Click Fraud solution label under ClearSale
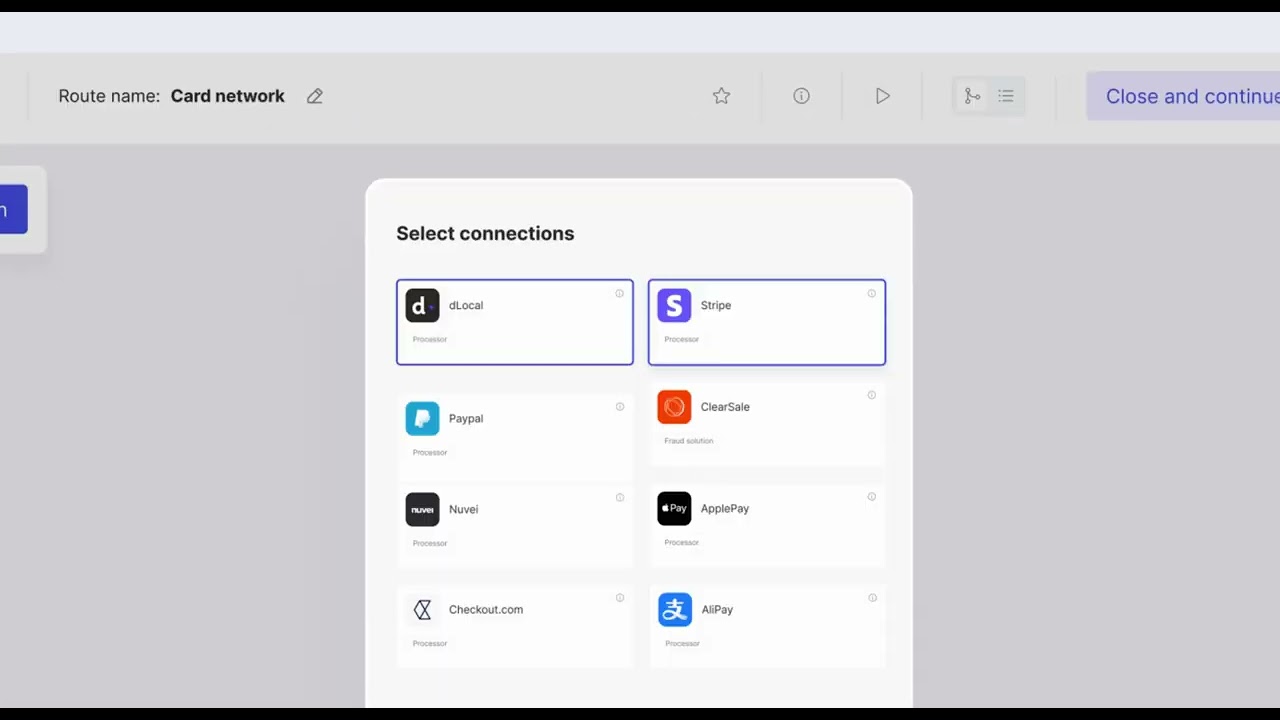This screenshot has height=720, width=1280. [689, 441]
